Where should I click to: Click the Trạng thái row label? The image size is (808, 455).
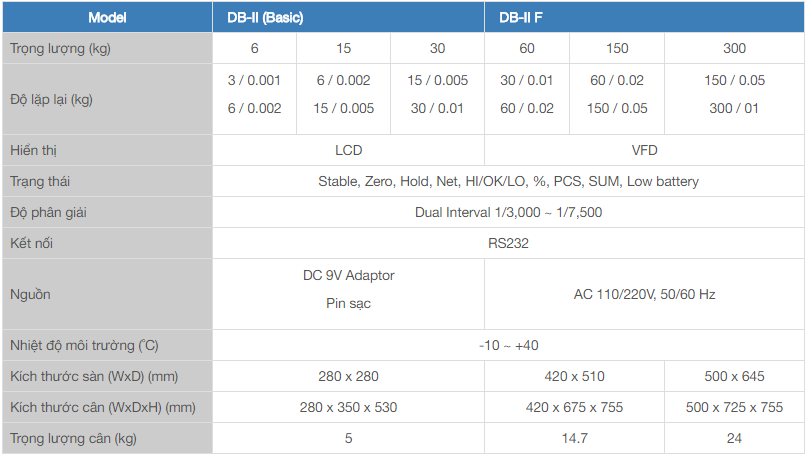(x=40, y=181)
